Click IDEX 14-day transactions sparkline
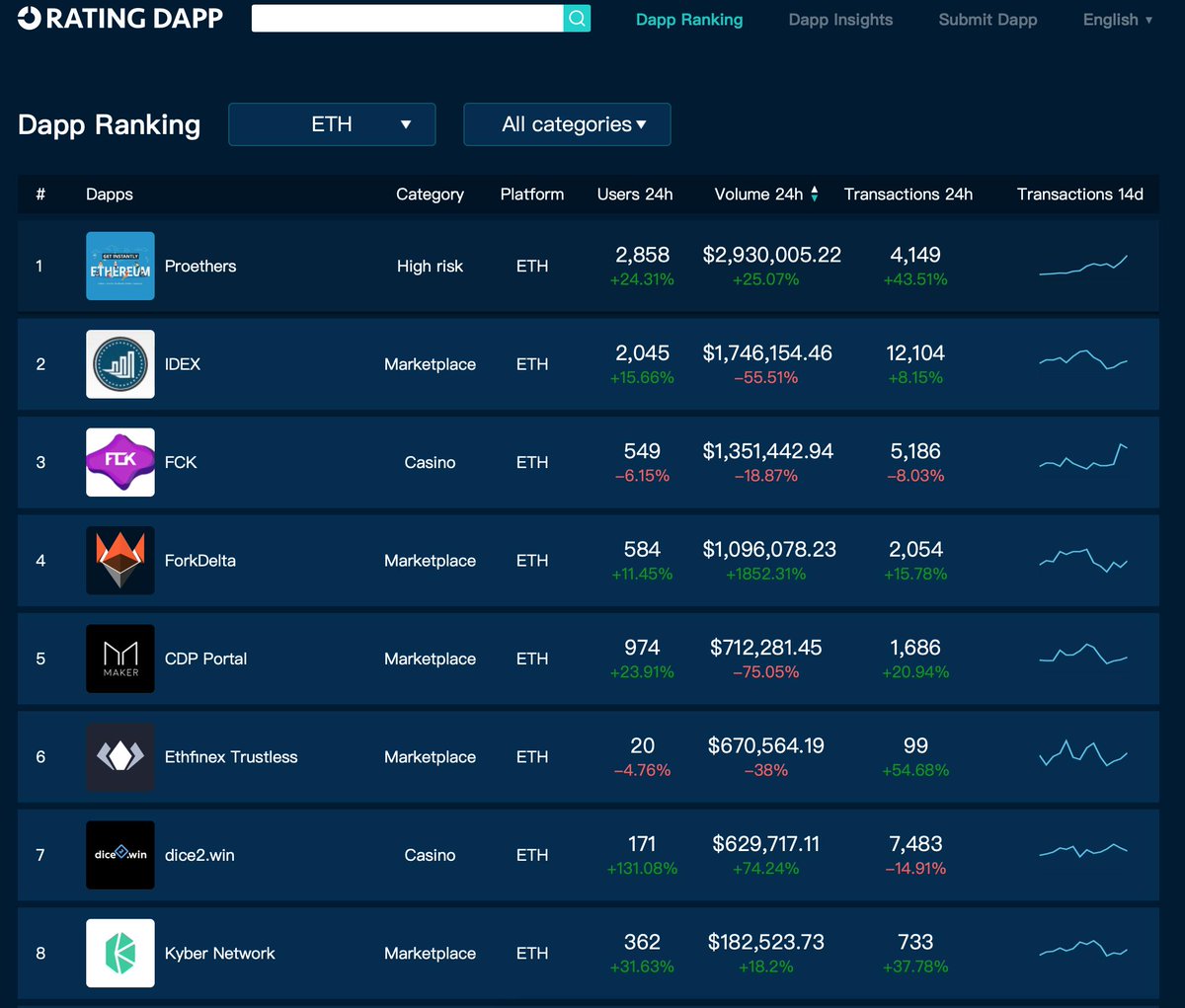The width and height of the screenshot is (1185, 1008). [1083, 359]
